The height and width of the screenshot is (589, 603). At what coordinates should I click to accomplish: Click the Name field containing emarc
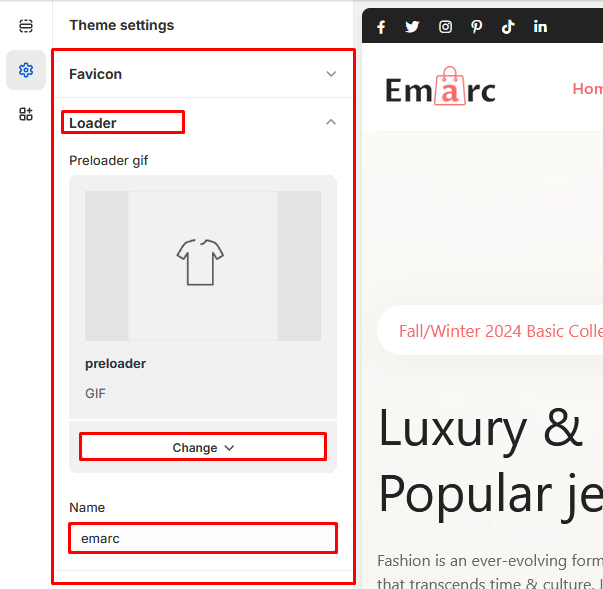(203, 538)
